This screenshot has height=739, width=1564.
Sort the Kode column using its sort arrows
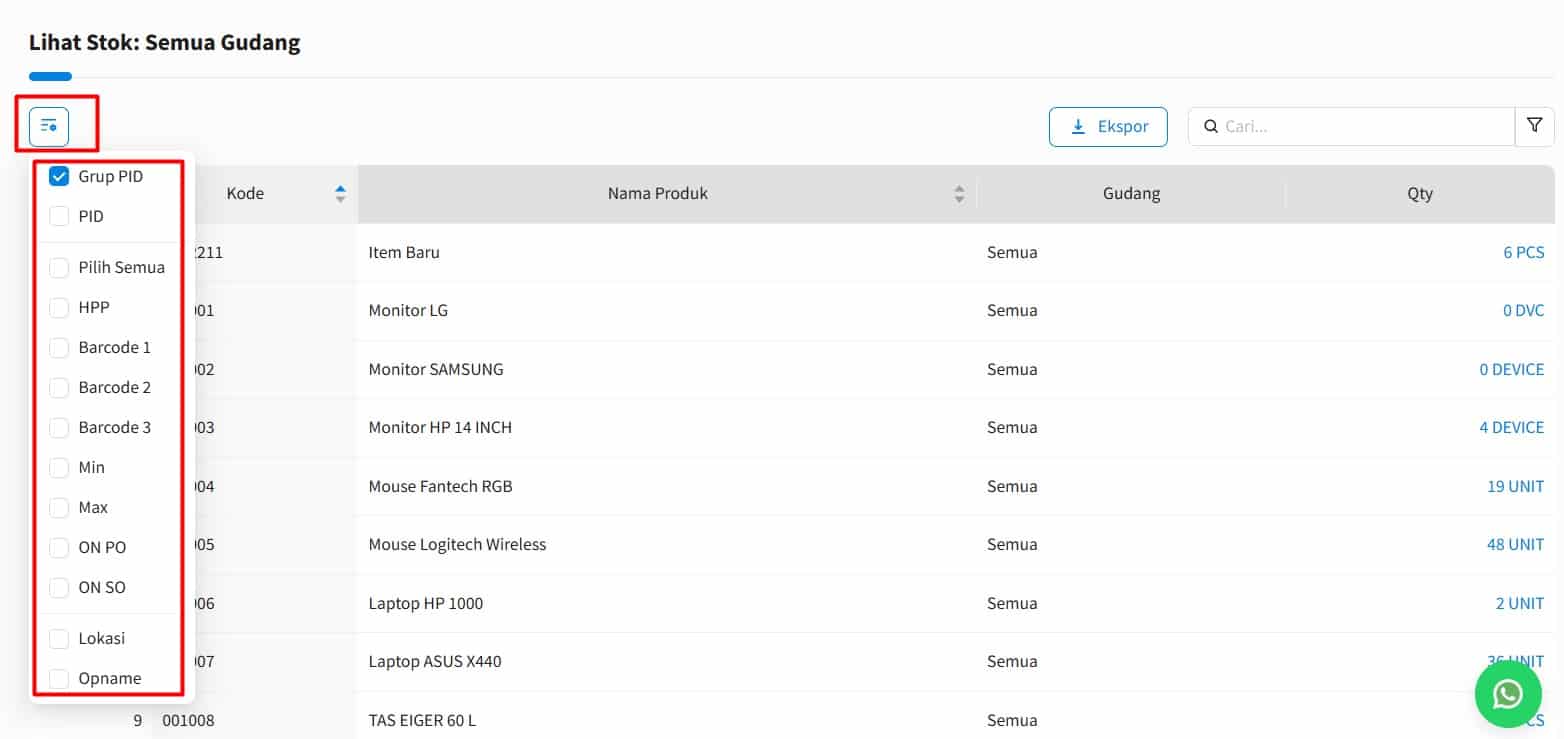[x=339, y=192]
